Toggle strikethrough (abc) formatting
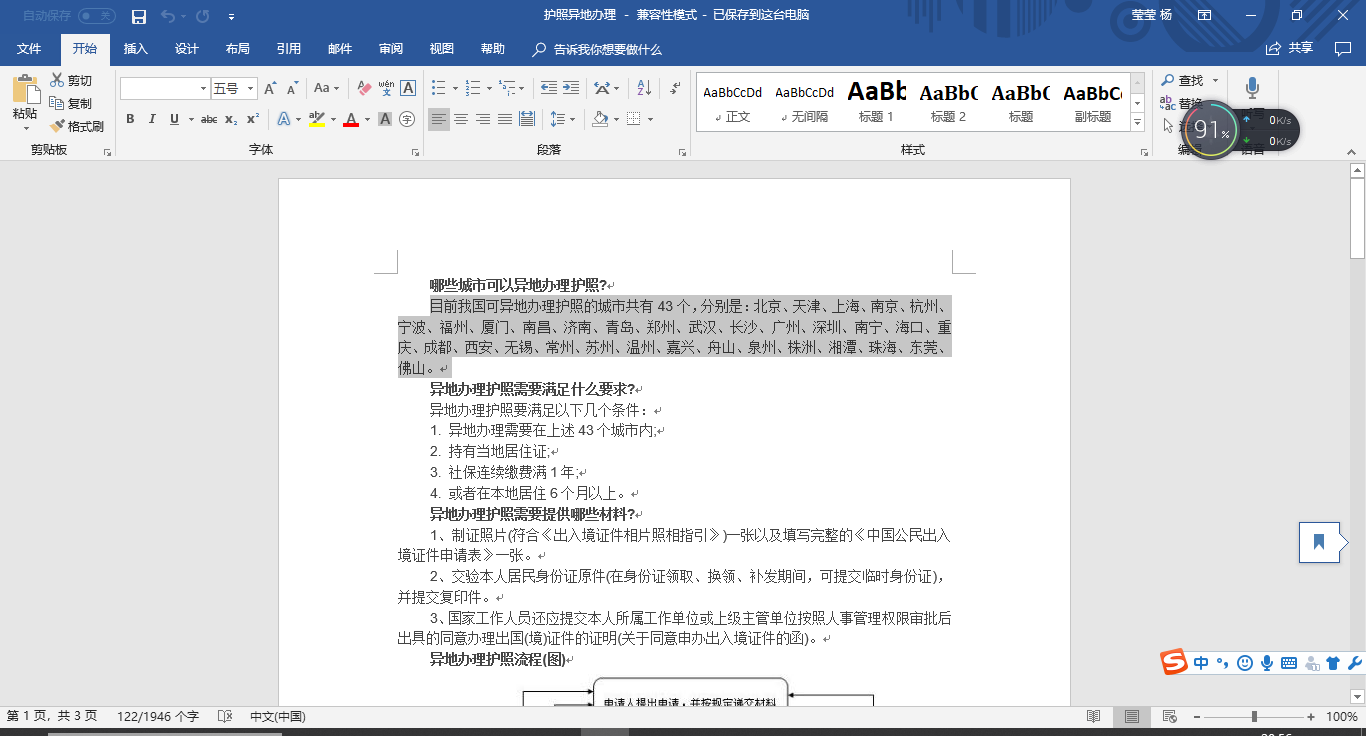The image size is (1366, 736). [x=209, y=119]
